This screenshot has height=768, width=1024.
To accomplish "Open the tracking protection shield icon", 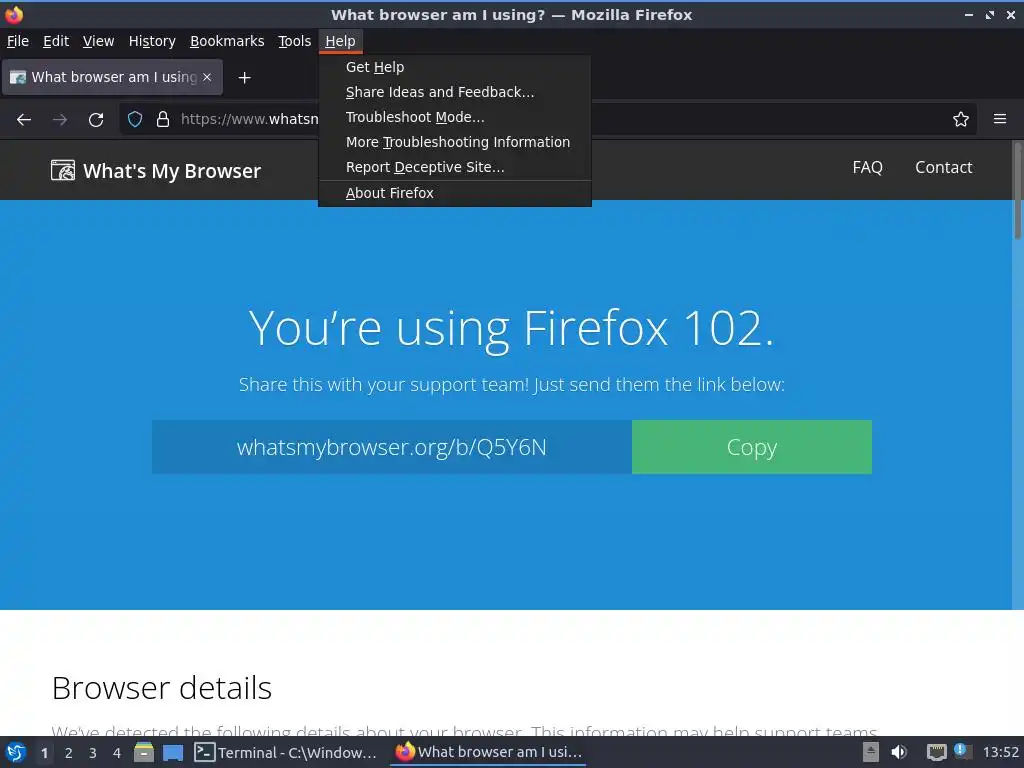I will click(135, 120).
